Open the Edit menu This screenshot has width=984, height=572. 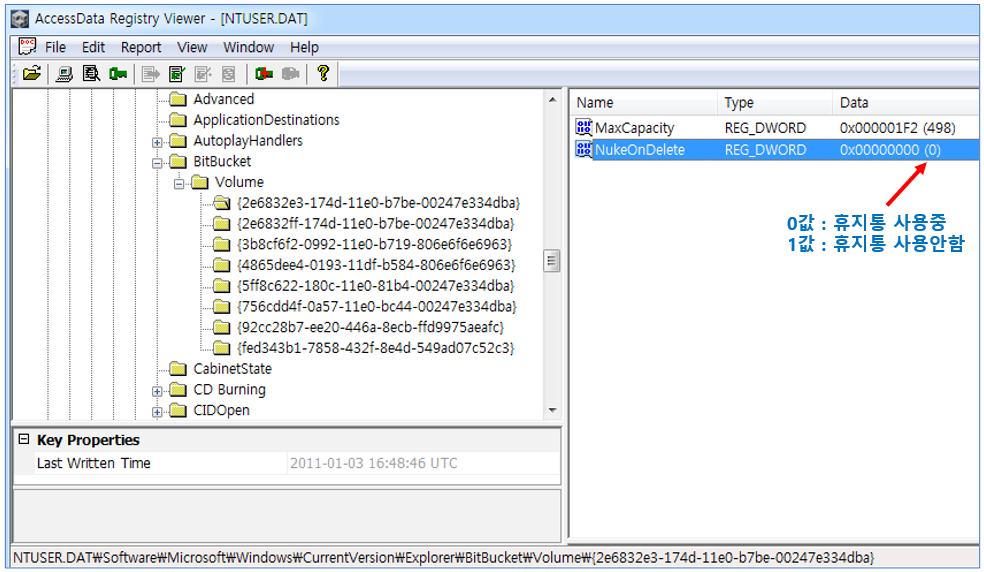coord(94,47)
